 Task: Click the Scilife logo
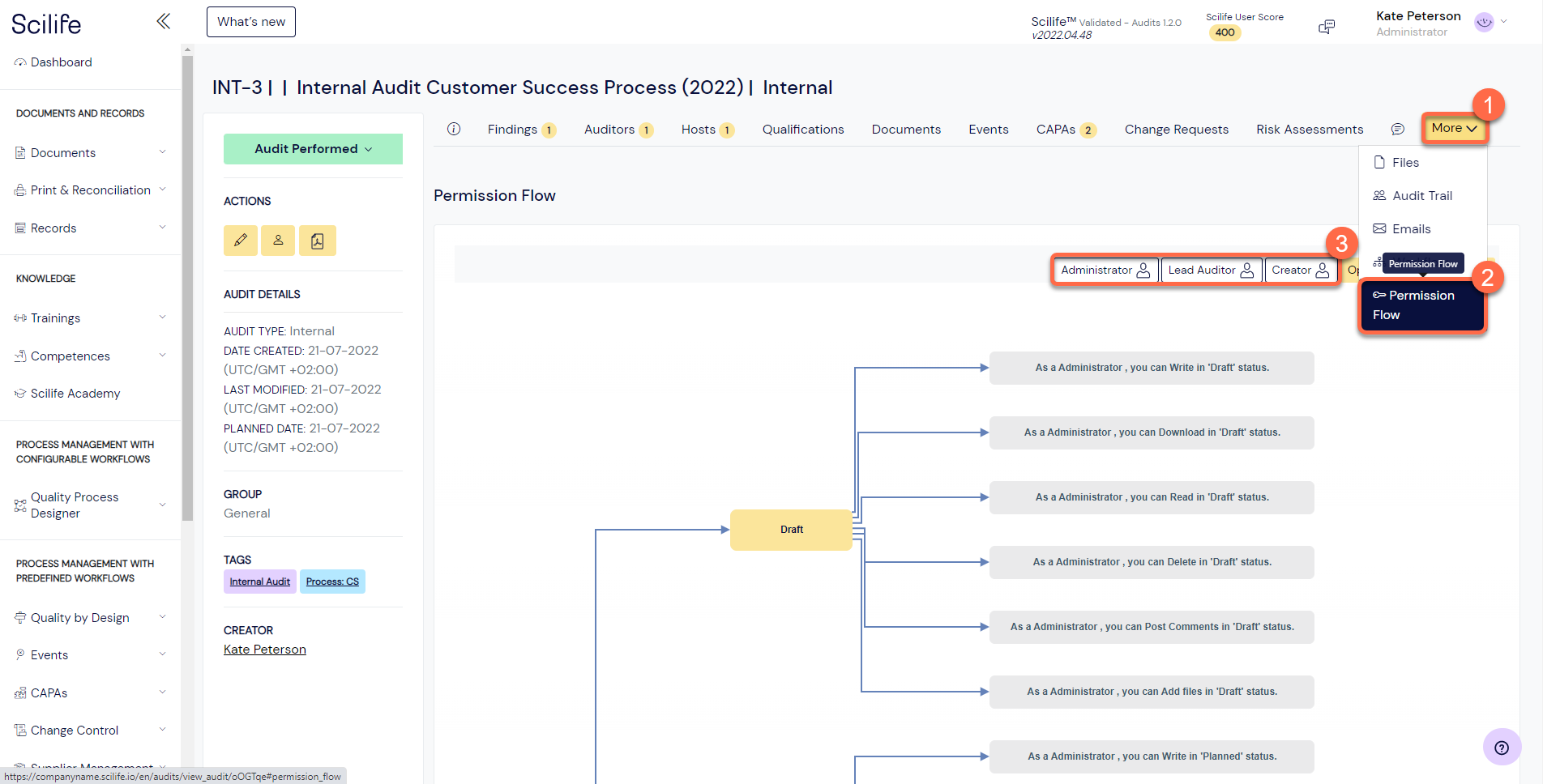pyautogui.click(x=46, y=23)
